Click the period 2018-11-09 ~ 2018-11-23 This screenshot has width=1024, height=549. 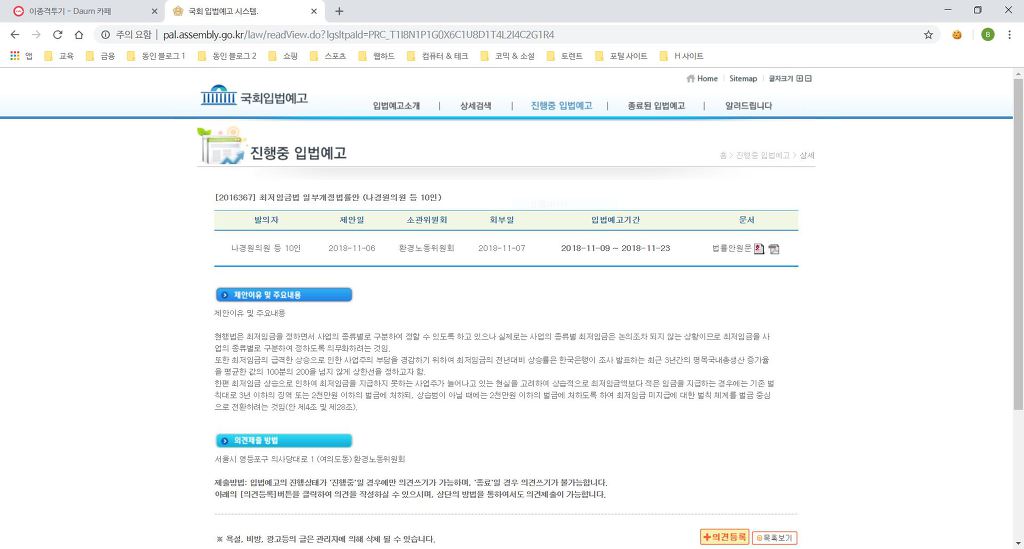click(615, 248)
